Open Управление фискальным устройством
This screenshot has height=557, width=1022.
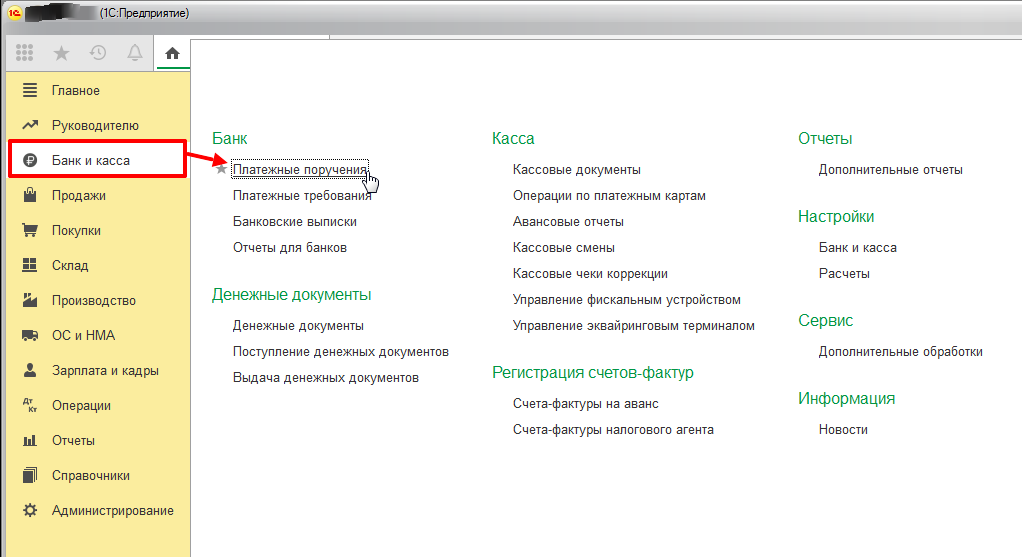pyautogui.click(x=627, y=300)
